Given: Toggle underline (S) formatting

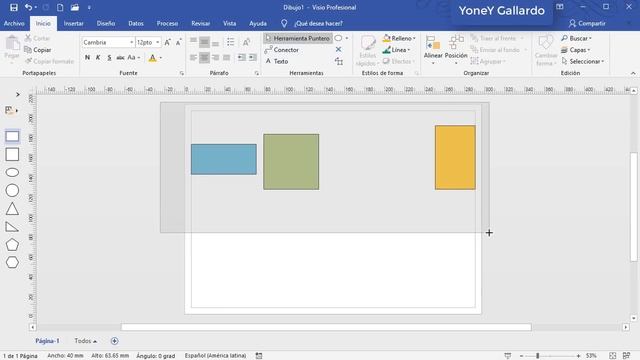Looking at the screenshot, I should pos(109,58).
